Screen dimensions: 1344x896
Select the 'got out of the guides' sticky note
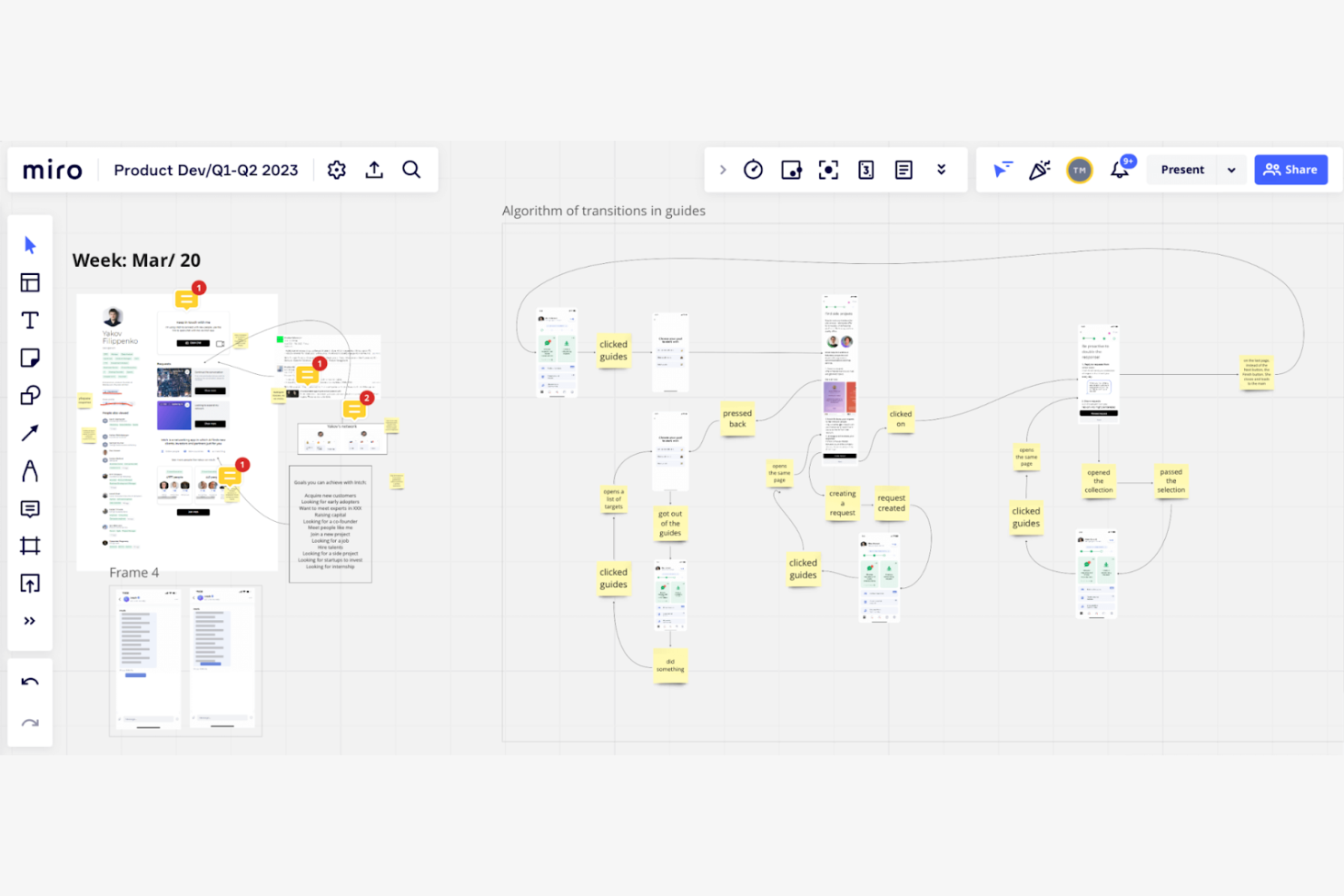pyautogui.click(x=670, y=524)
